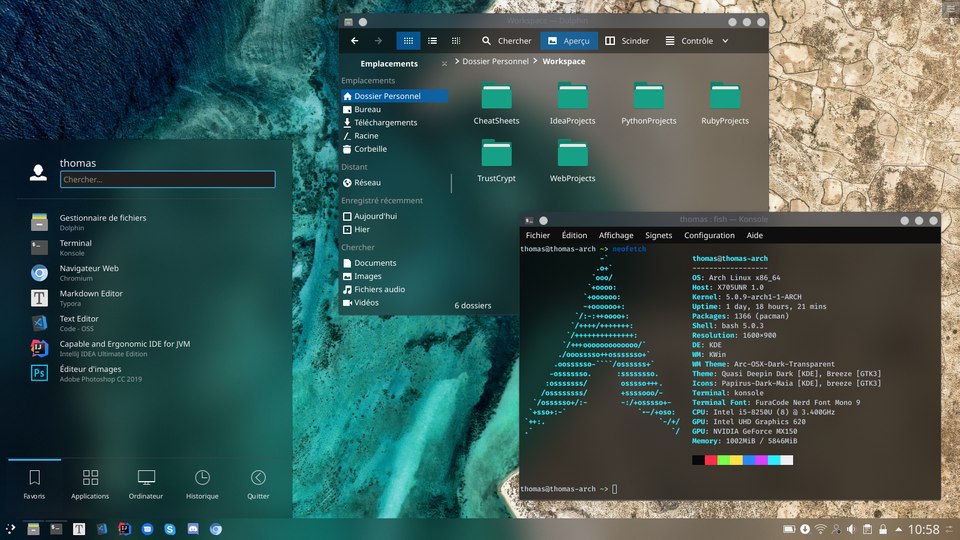Click the Discord icon in the taskbar
The height and width of the screenshot is (540, 960).
[193, 529]
